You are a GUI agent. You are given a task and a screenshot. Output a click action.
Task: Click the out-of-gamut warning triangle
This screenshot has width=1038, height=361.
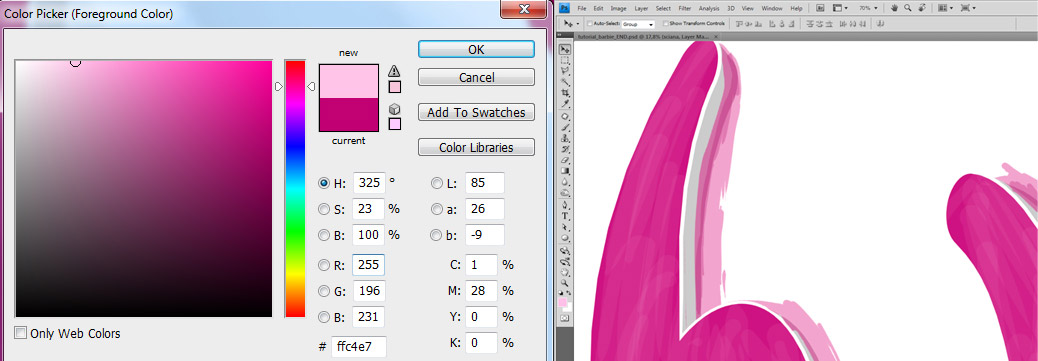[395, 71]
